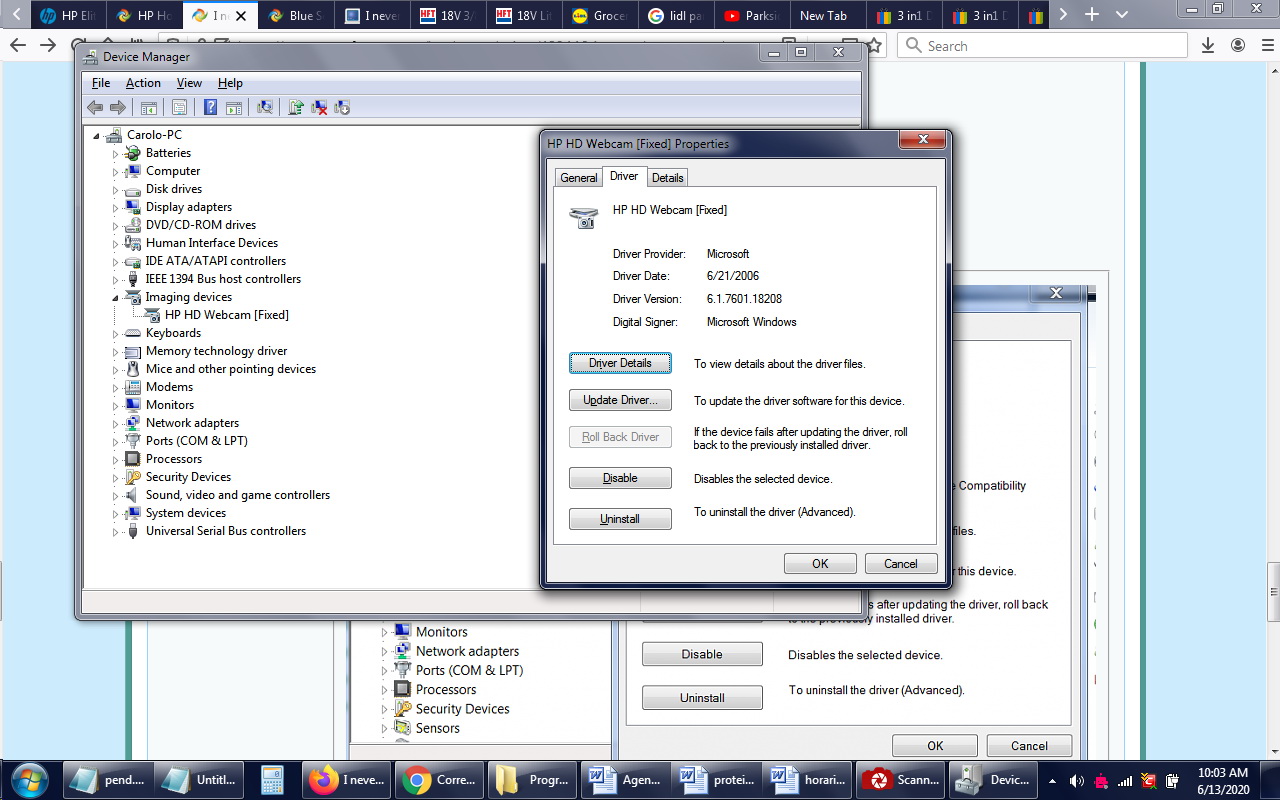
Task: Open the Action menu in Device Manager
Action: click(x=143, y=83)
